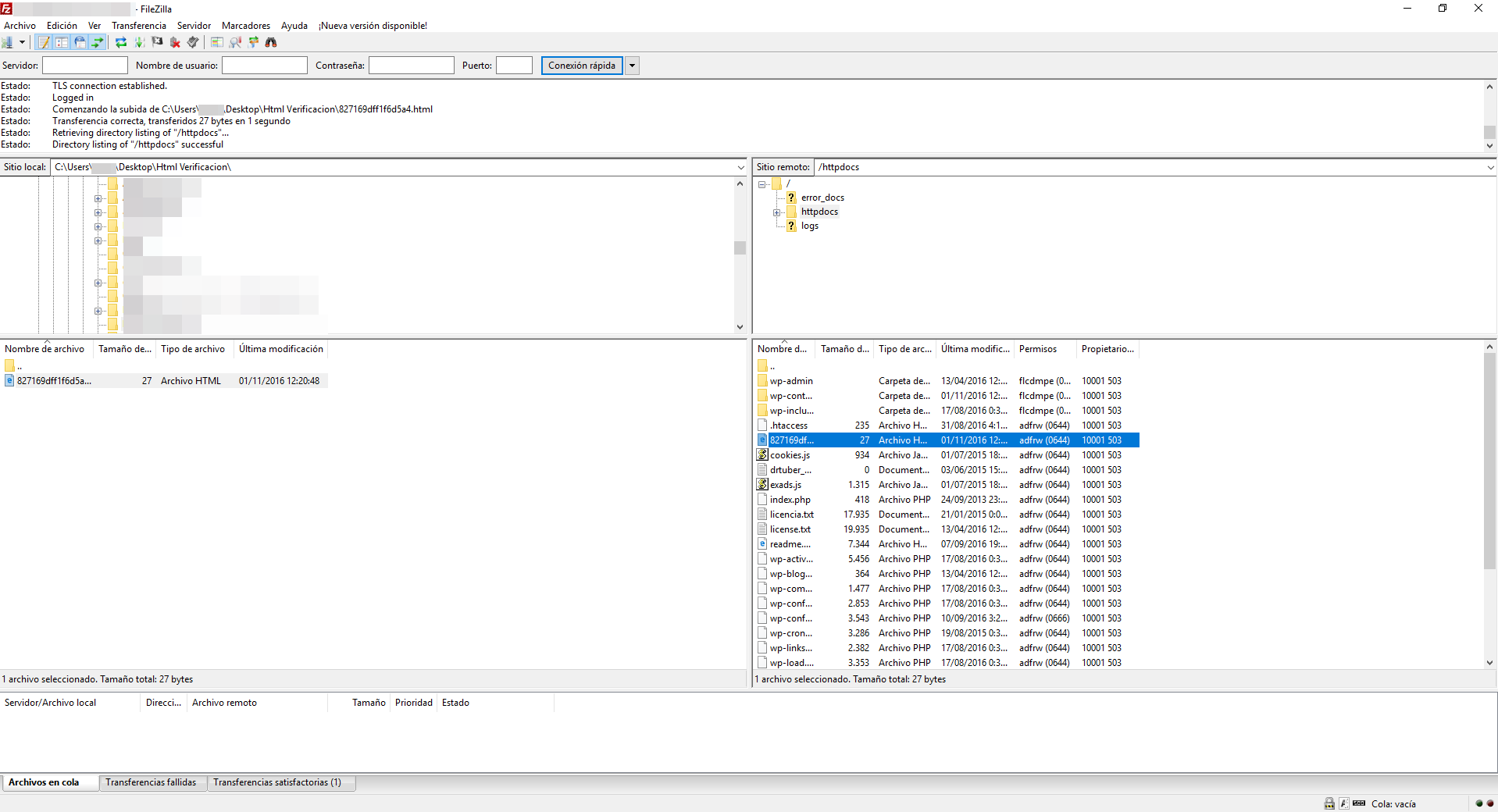Open the Site Manager
The height and width of the screenshot is (812, 1498).
(x=8, y=42)
